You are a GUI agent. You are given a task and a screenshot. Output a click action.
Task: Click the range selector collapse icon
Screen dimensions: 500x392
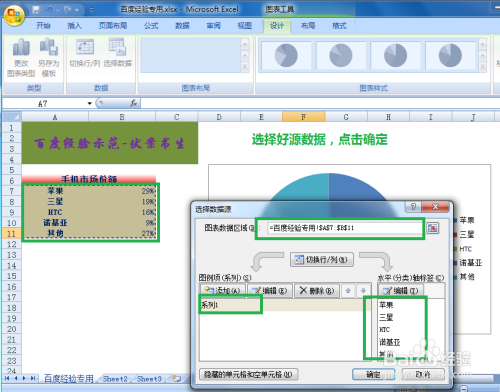pyautogui.click(x=433, y=228)
